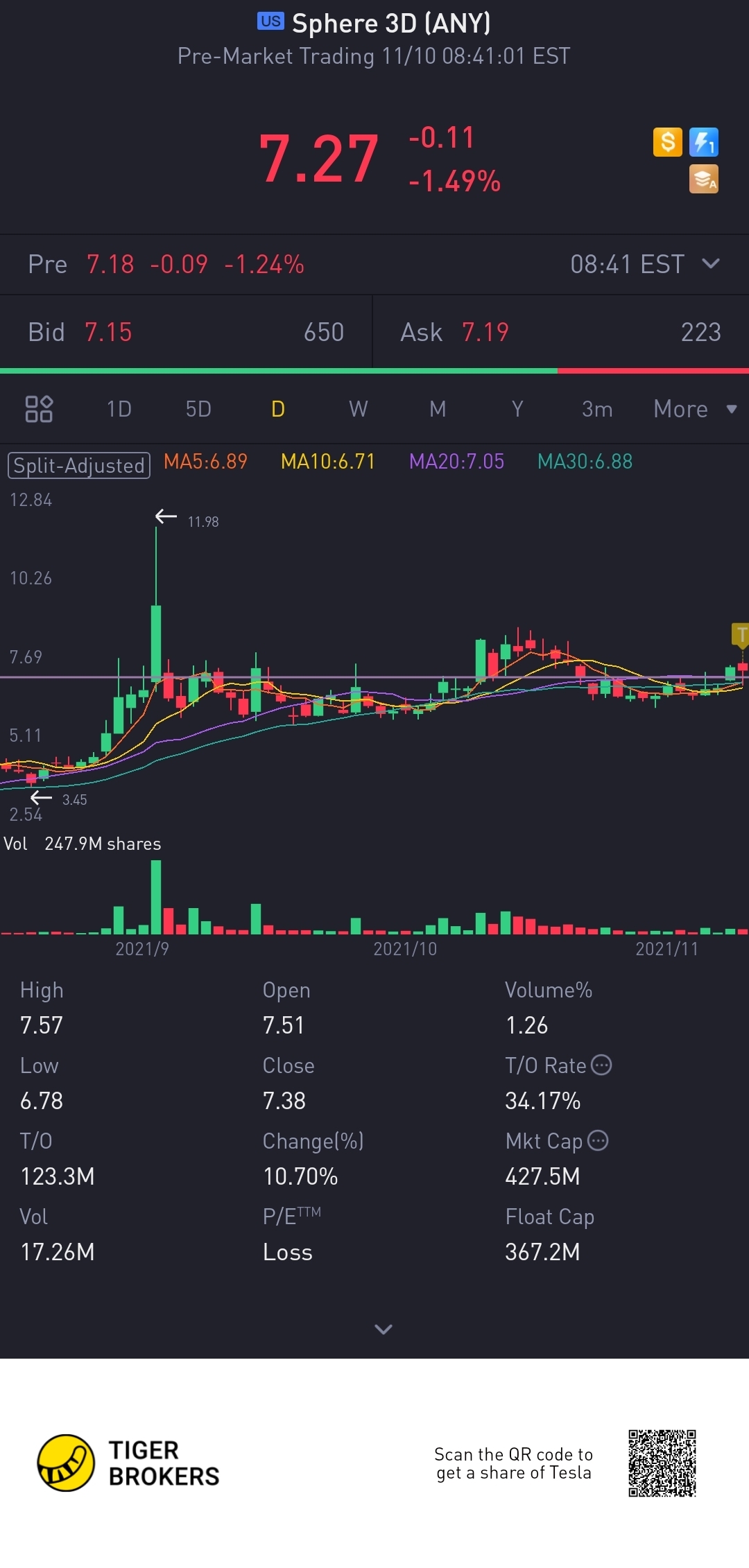Tap the MA5:6.89 indicator label
The height and width of the screenshot is (1568, 749).
205,462
